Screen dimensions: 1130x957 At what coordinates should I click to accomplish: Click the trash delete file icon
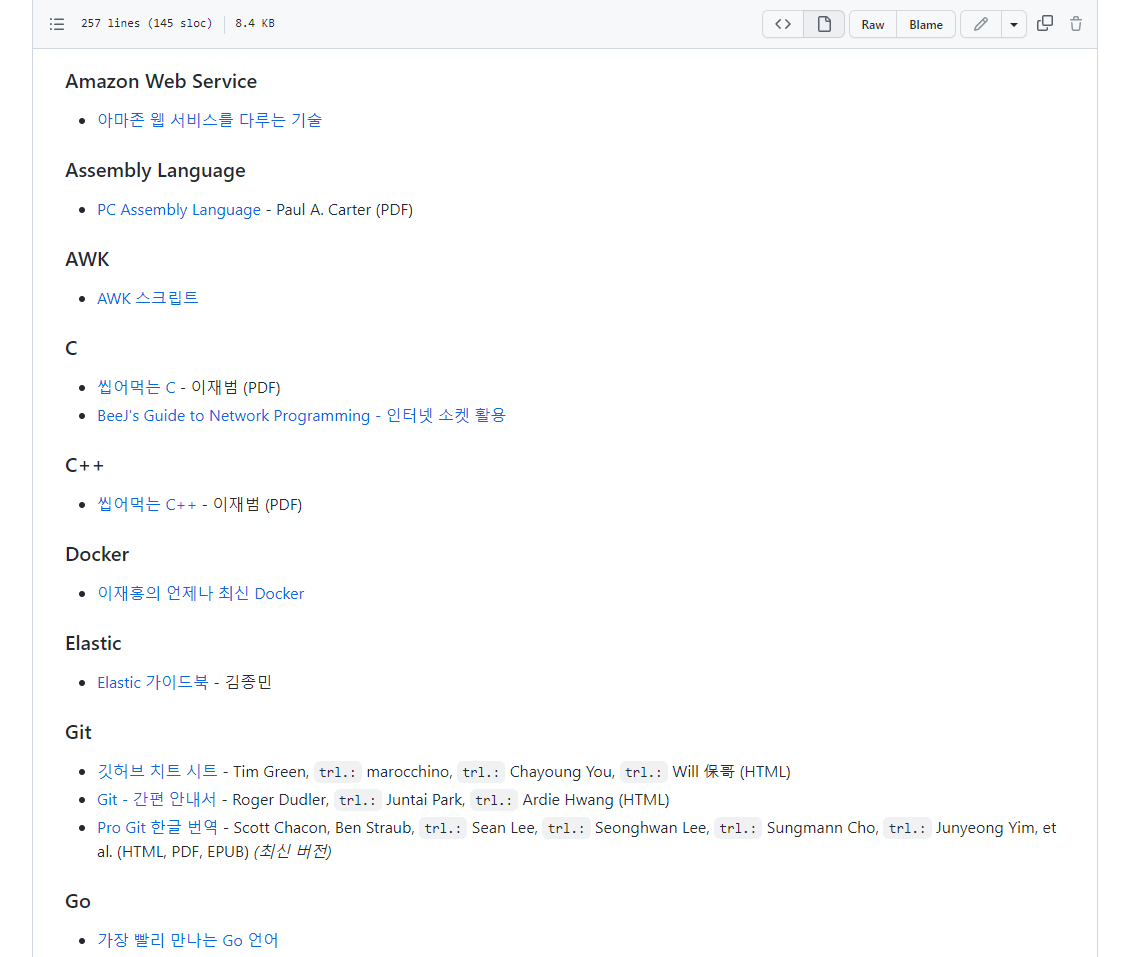coord(1076,24)
